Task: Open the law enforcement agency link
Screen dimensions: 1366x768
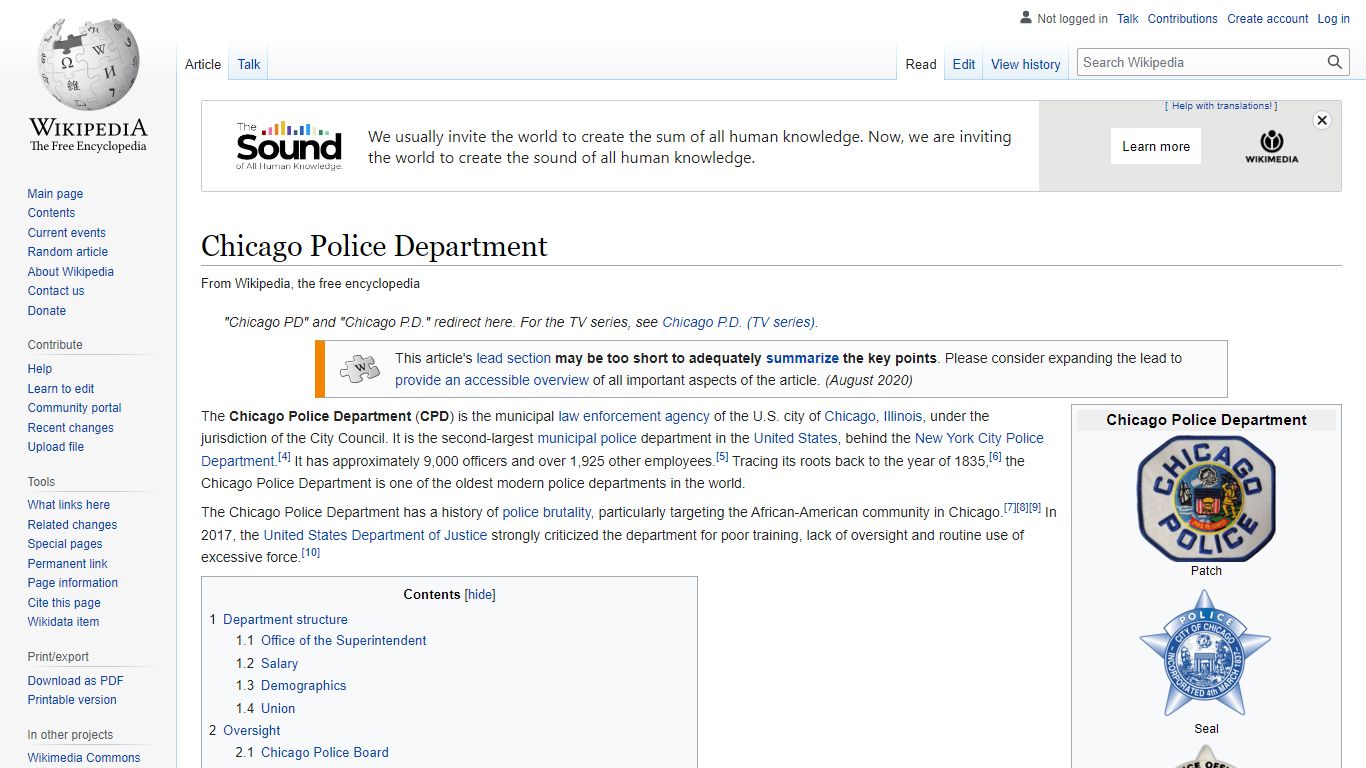Action: 634,416
